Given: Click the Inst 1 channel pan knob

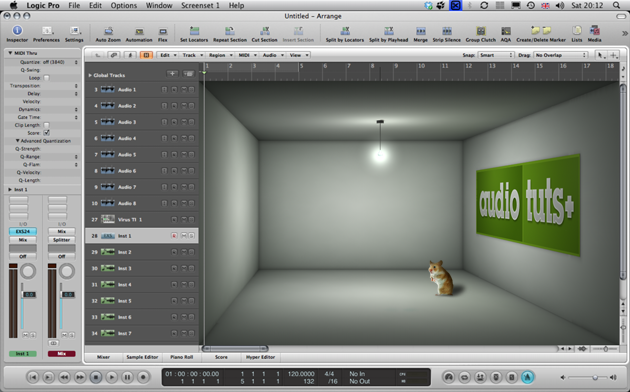Looking at the screenshot, I should (x=28, y=272).
